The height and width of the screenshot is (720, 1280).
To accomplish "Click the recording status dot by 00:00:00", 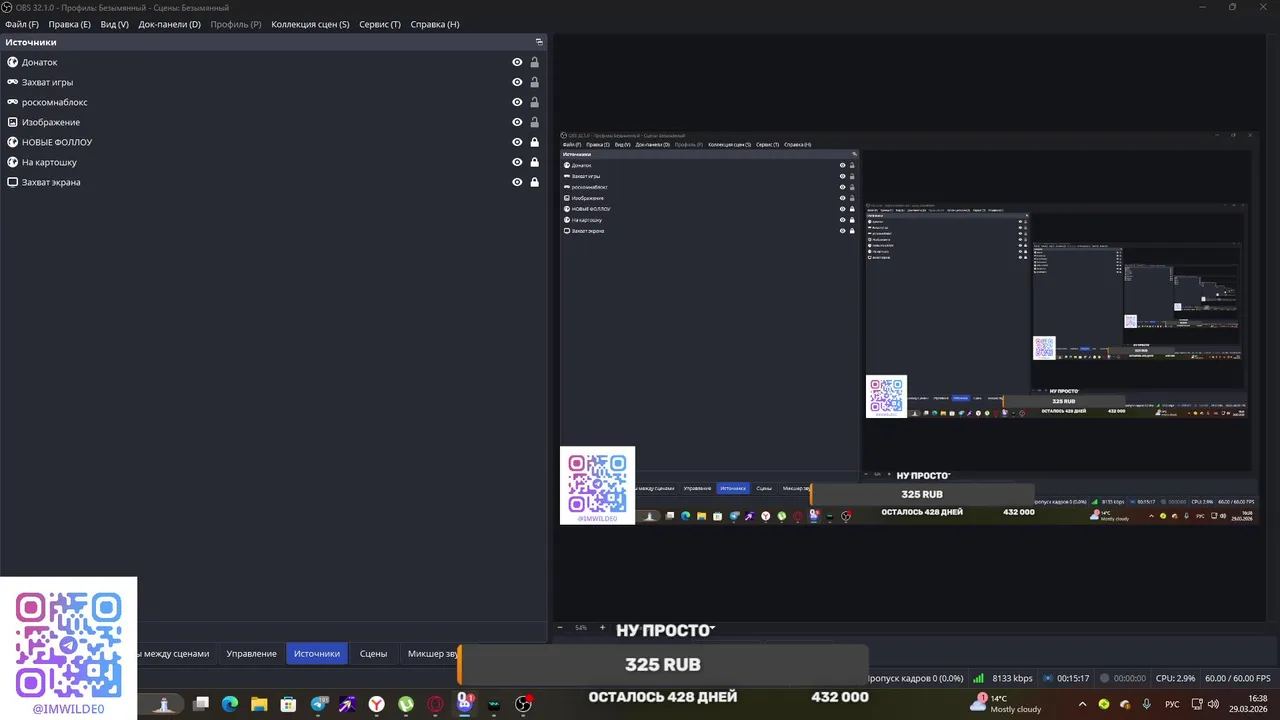I will 1105,678.
